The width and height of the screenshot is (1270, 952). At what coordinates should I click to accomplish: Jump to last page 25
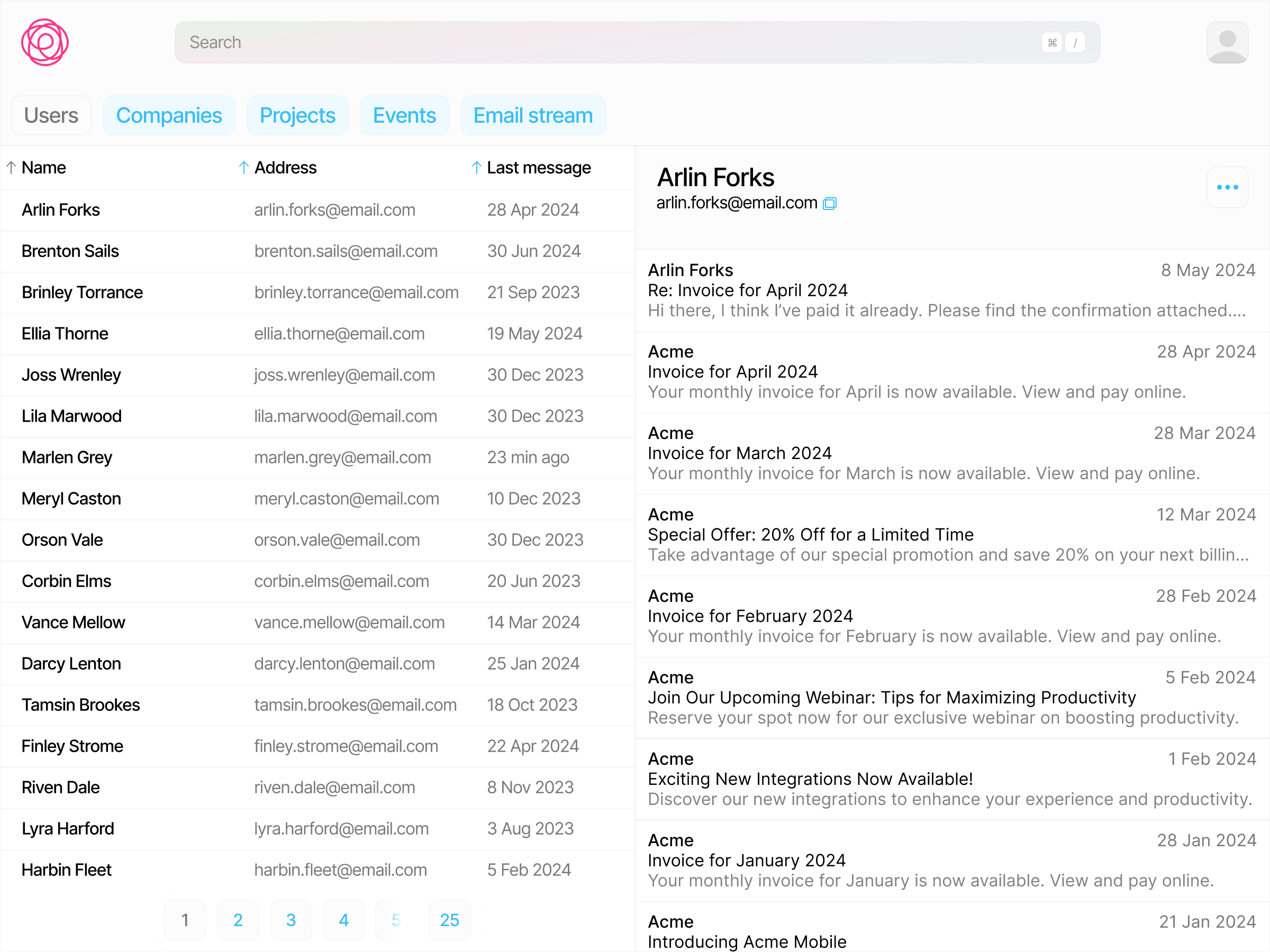pos(449,920)
